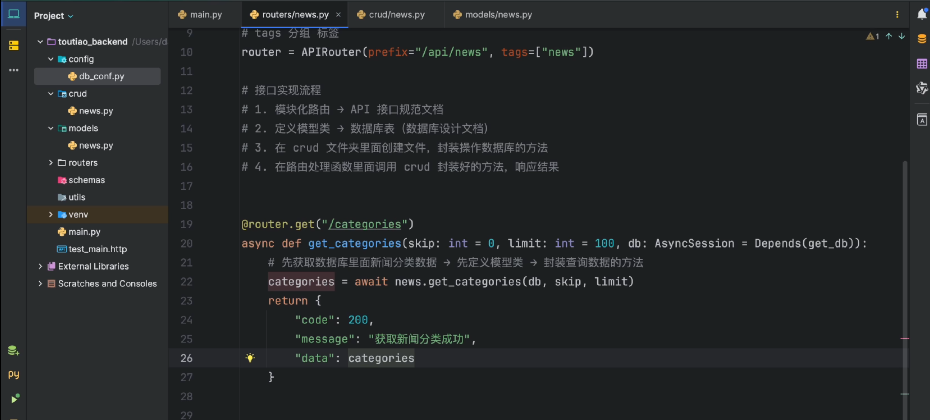Screen dimensions: 930x420
Task: Click the highlighted categories variable on line 22
Action: pos(301,281)
